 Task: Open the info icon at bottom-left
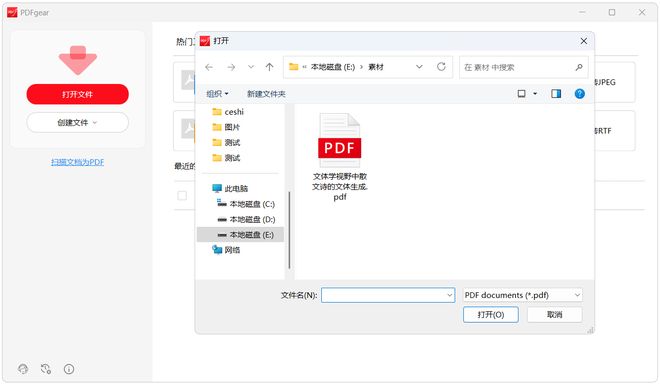click(x=69, y=369)
